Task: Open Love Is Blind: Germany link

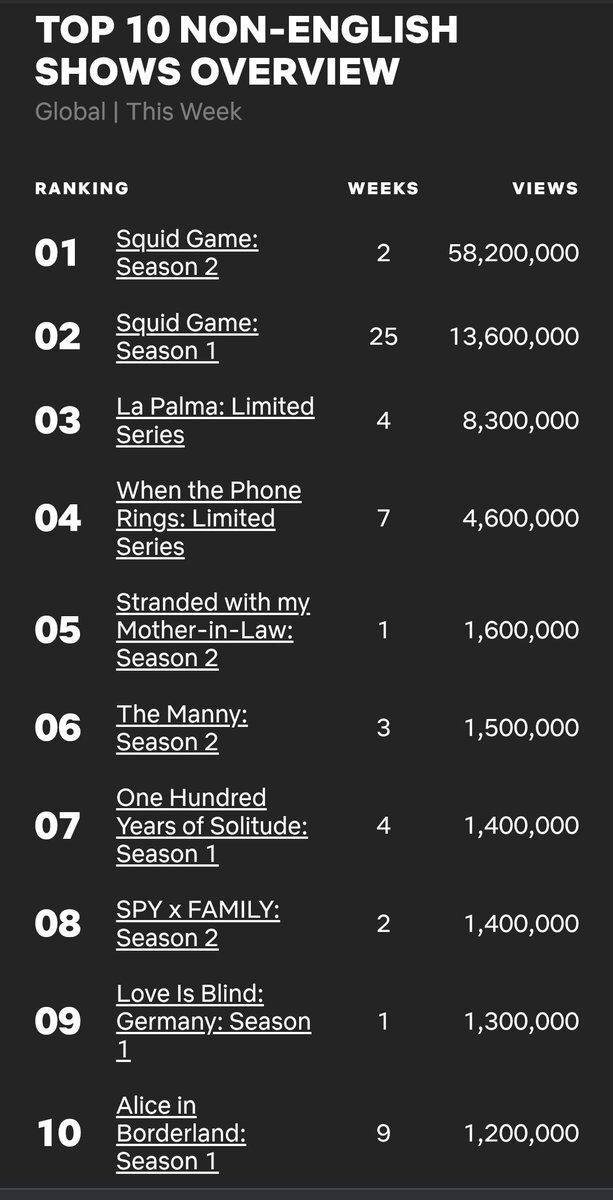Action: pos(213,1022)
